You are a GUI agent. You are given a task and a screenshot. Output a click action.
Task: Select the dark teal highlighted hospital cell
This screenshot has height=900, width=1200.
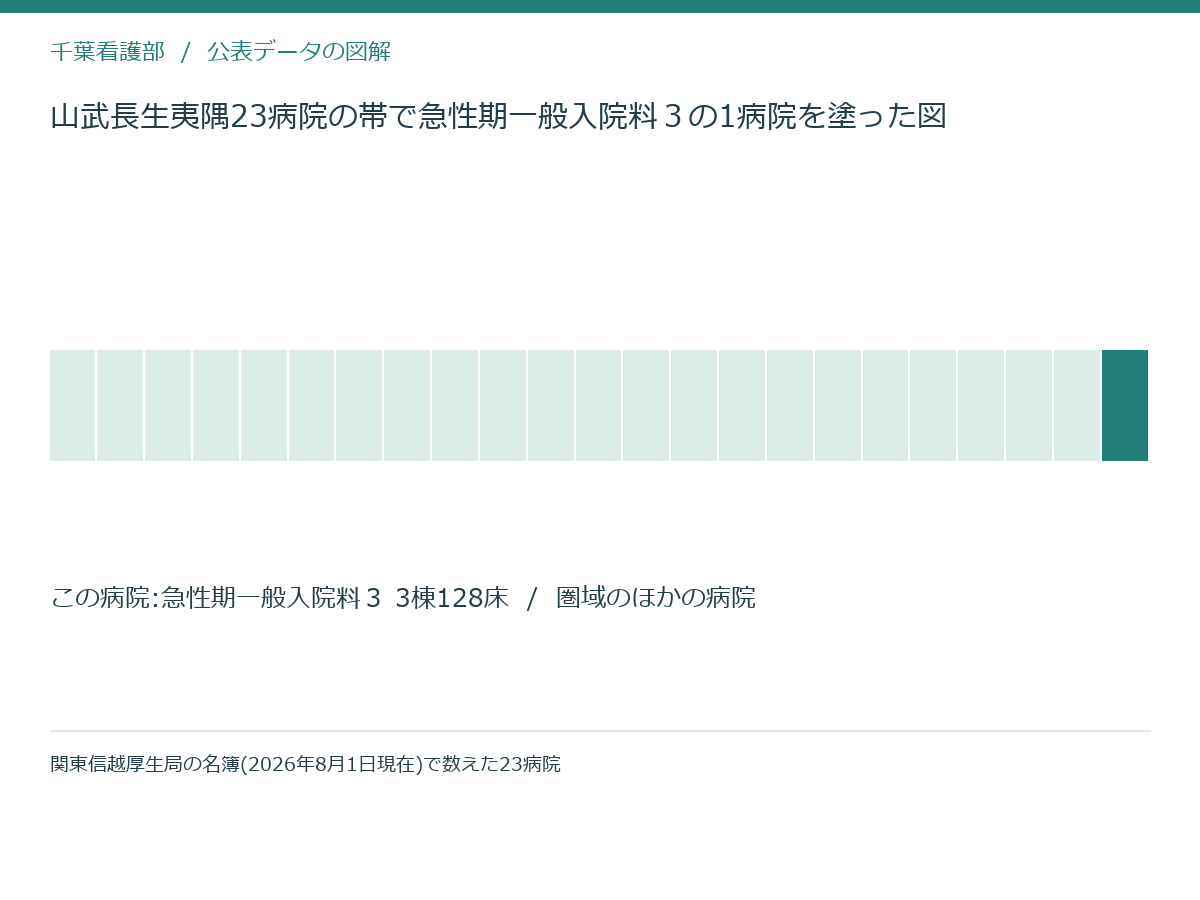(x=1125, y=405)
